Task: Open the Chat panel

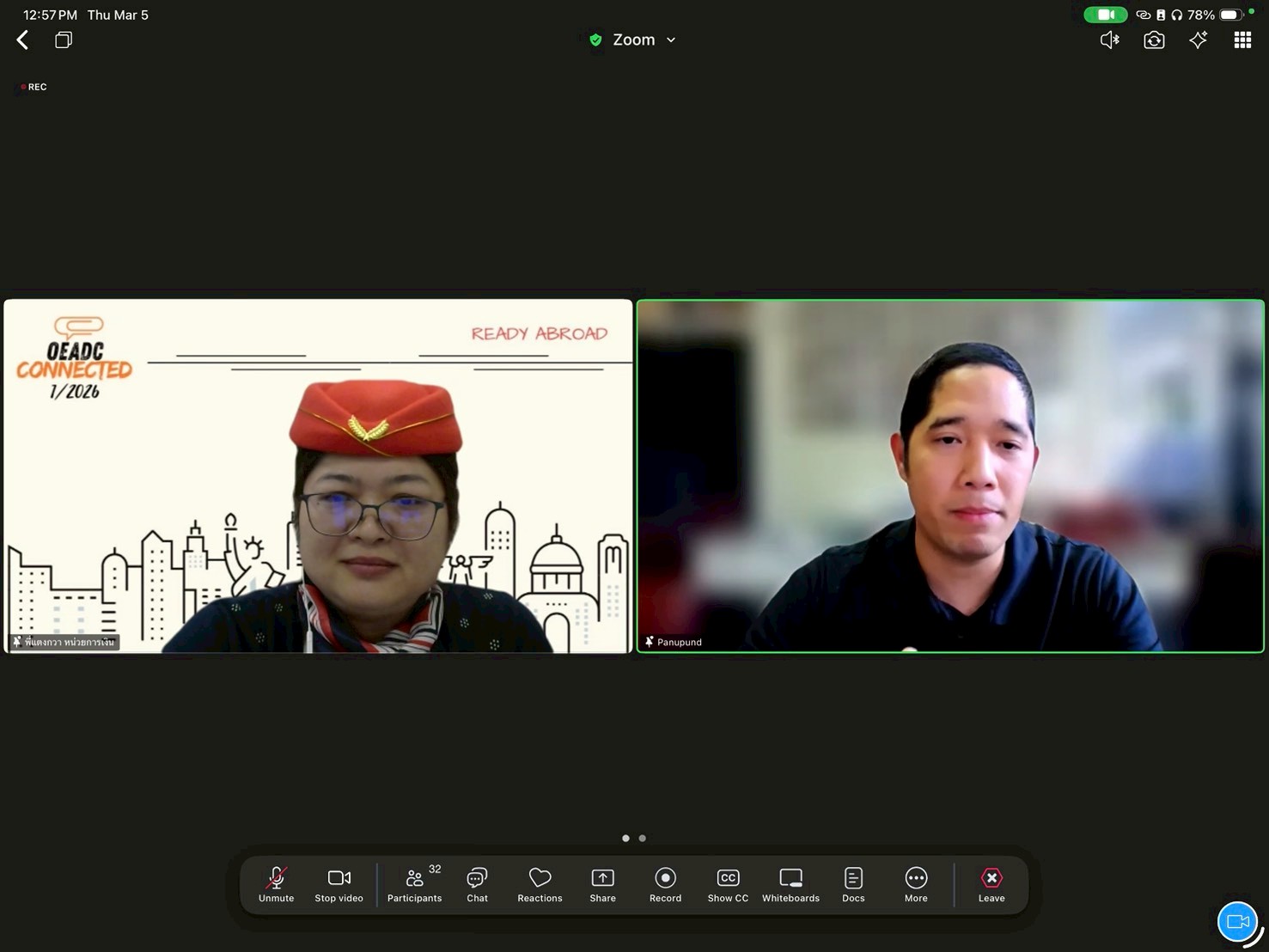Action: click(x=477, y=884)
